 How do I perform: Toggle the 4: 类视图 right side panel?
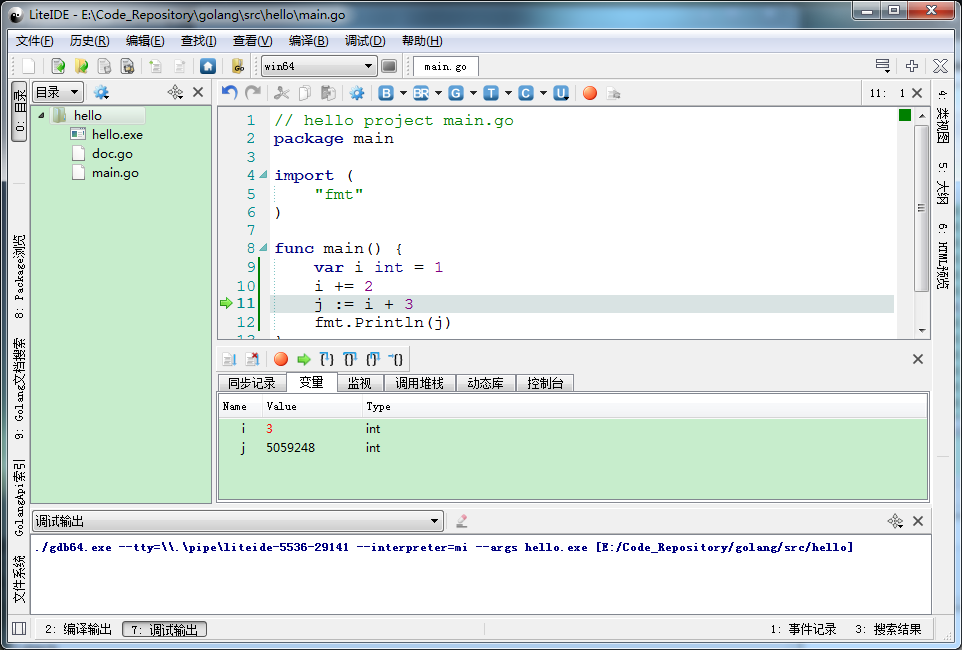click(x=942, y=117)
